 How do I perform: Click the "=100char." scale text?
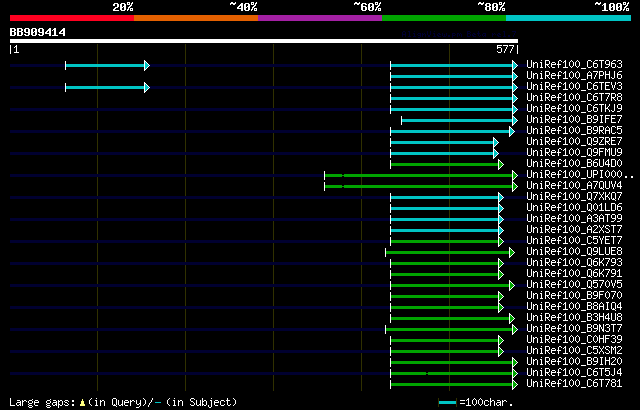tap(486, 403)
